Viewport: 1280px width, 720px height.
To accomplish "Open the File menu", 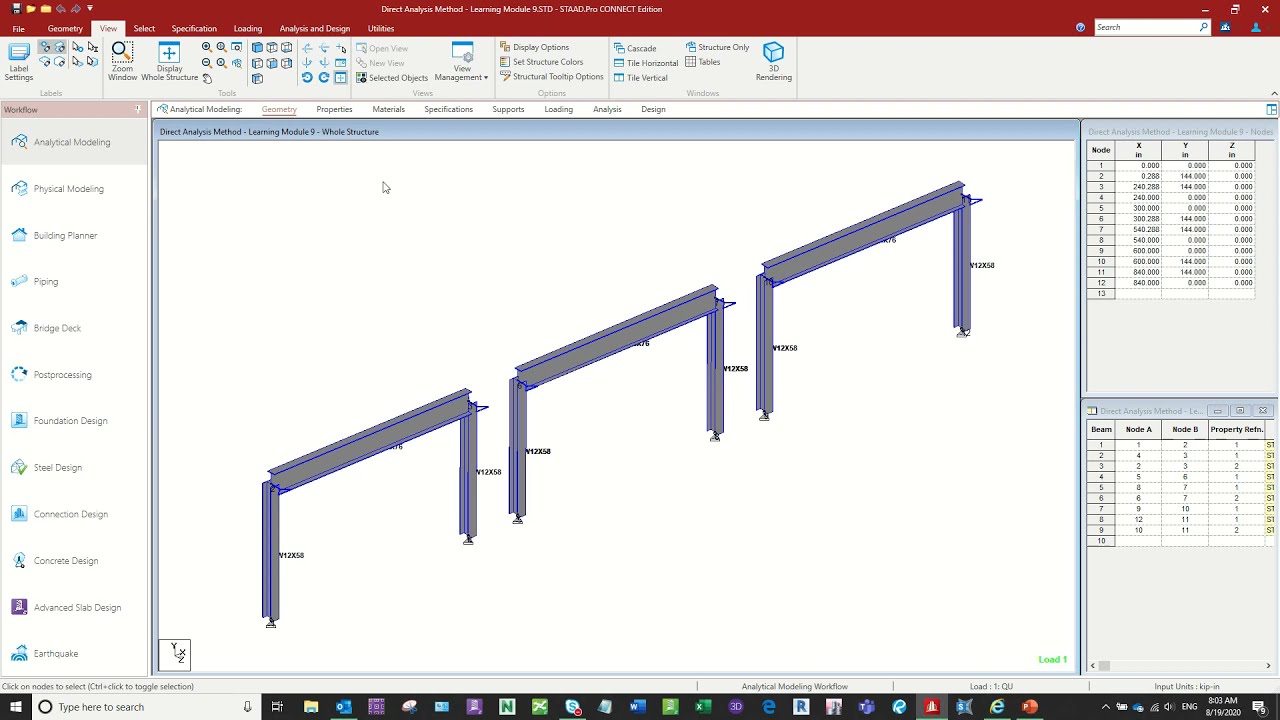I will (18, 28).
